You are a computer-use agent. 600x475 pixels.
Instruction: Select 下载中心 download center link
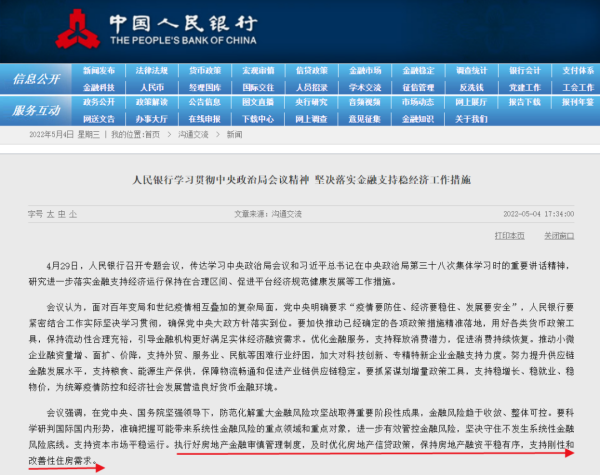click(x=257, y=118)
